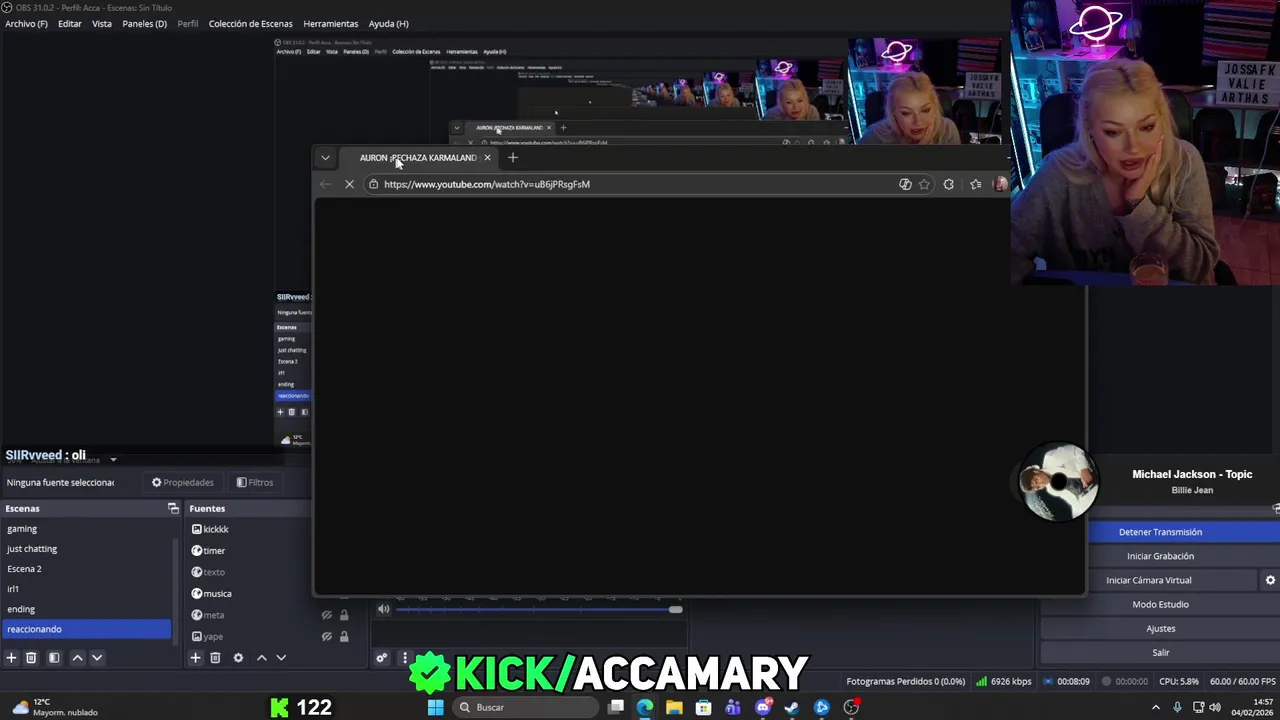
Task: Stop loading the YouTube page
Action: coord(349,184)
